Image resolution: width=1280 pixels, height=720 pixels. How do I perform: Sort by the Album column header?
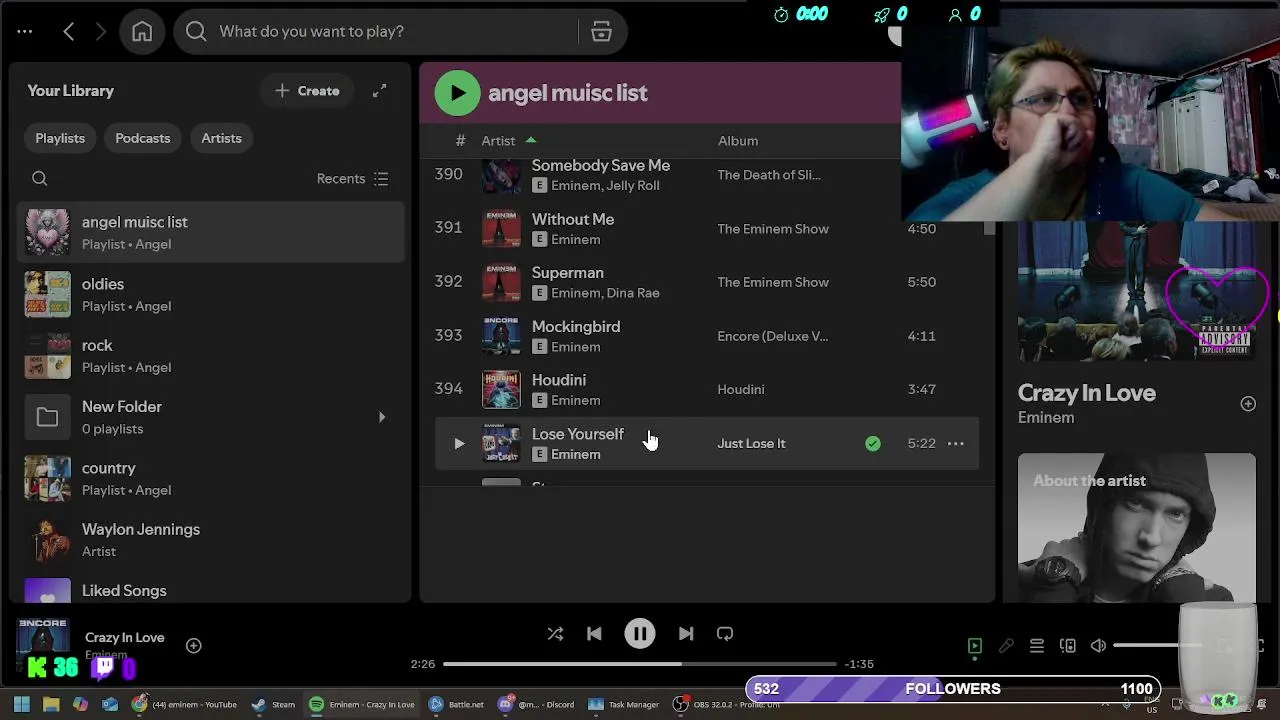tap(738, 141)
